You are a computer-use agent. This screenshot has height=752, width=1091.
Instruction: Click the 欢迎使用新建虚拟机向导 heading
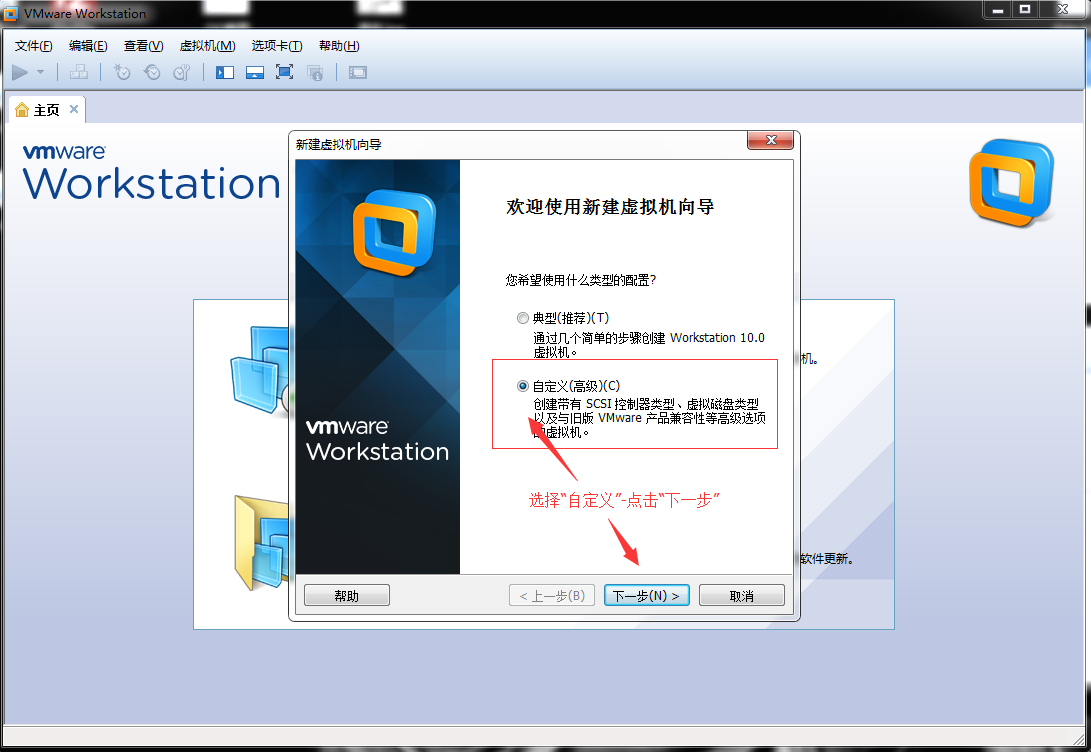[x=610, y=207]
